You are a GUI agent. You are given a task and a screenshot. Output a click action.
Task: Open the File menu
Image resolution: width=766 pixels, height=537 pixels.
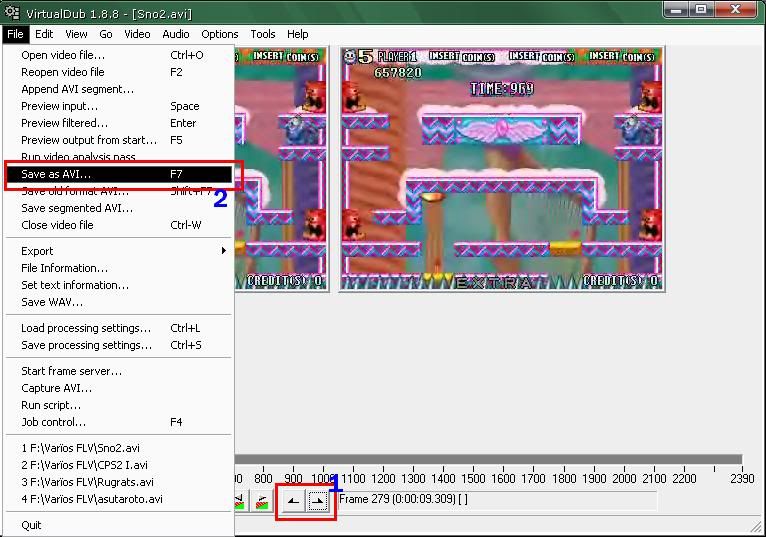pyautogui.click(x=15, y=34)
